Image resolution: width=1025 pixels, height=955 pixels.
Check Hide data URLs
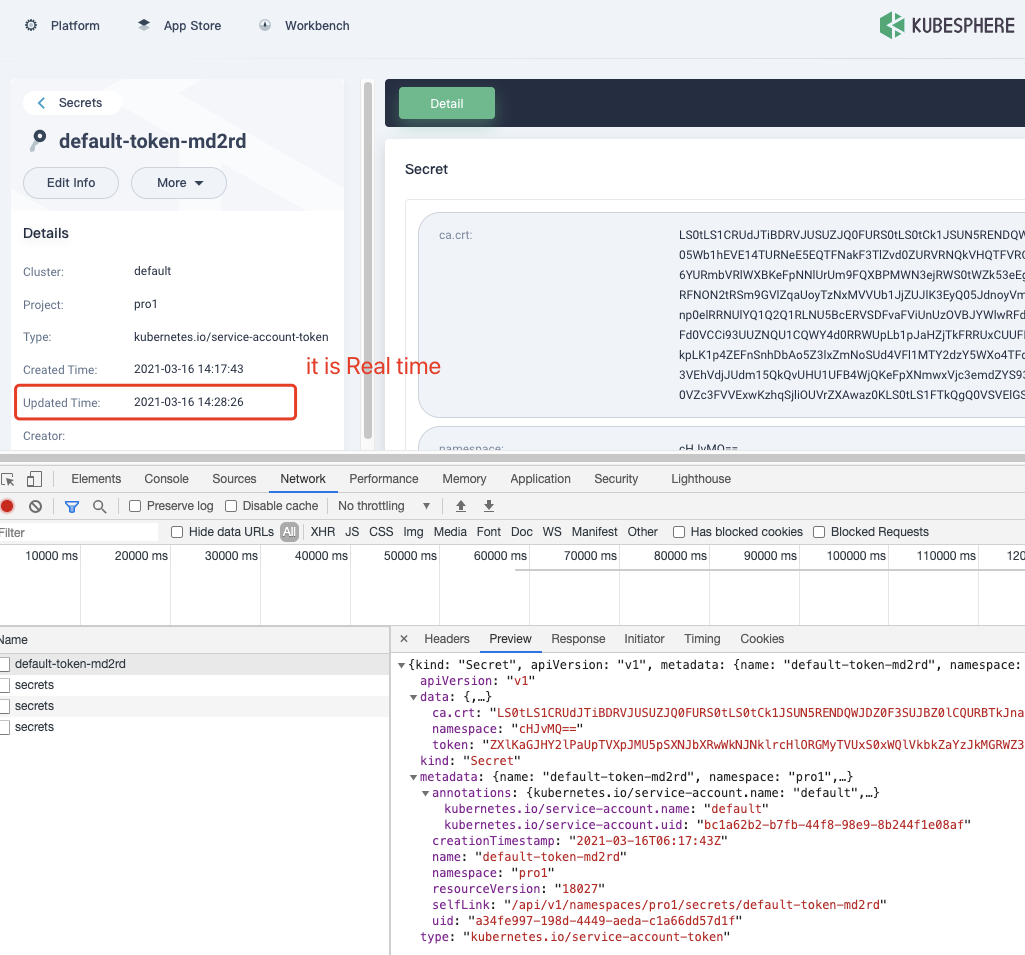coord(177,532)
